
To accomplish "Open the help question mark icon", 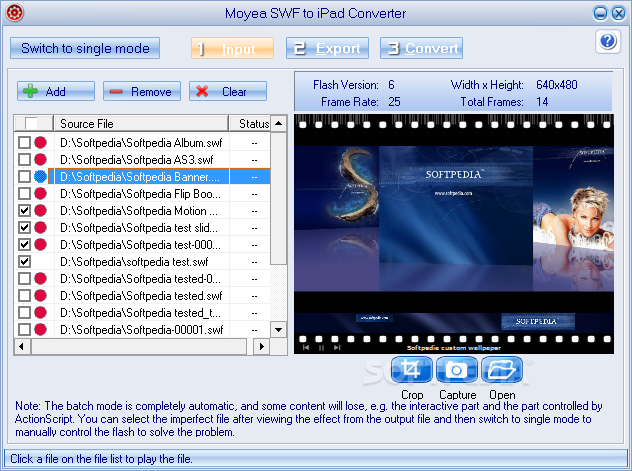I will pyautogui.click(x=608, y=41).
